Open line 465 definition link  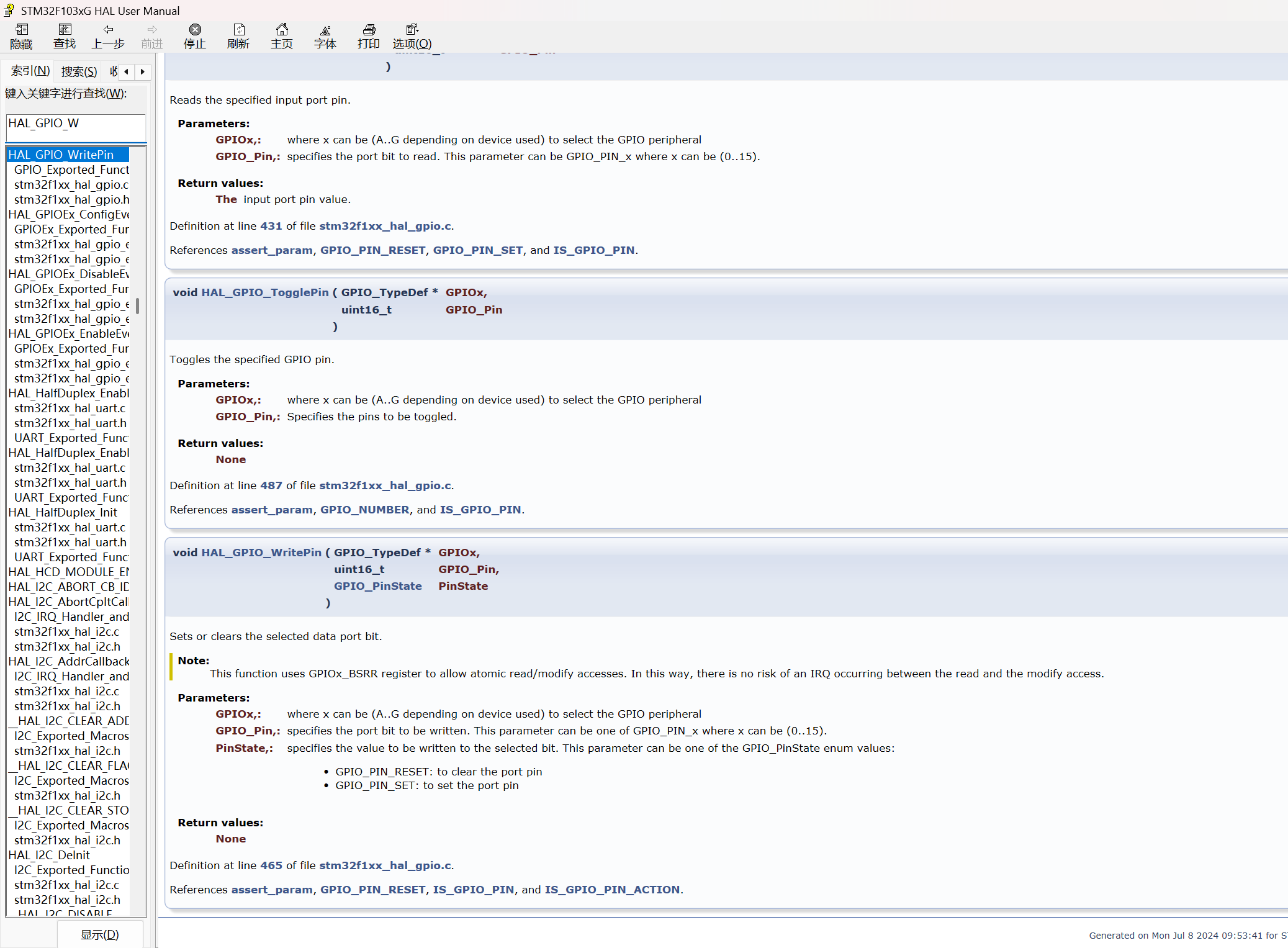(271, 865)
